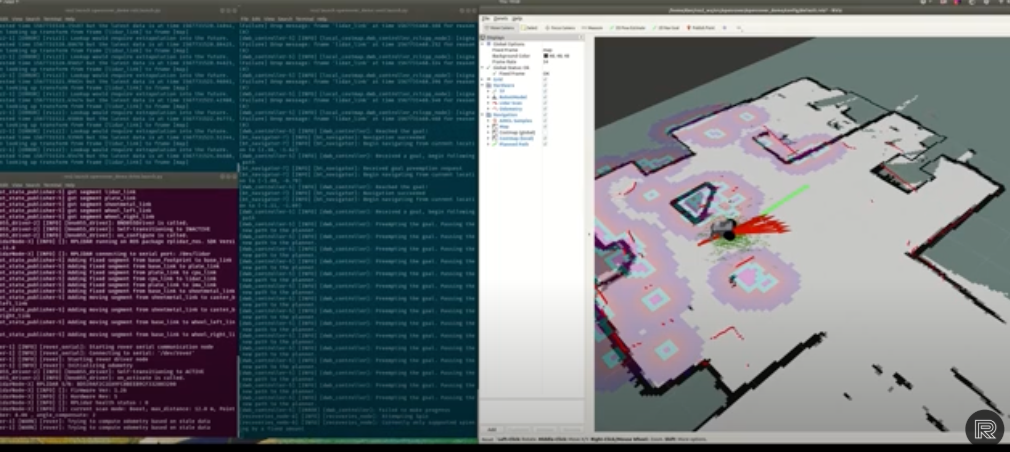Click the plus icon in RViz toolbar
This screenshot has width=1010, height=452.
(x=724, y=28)
